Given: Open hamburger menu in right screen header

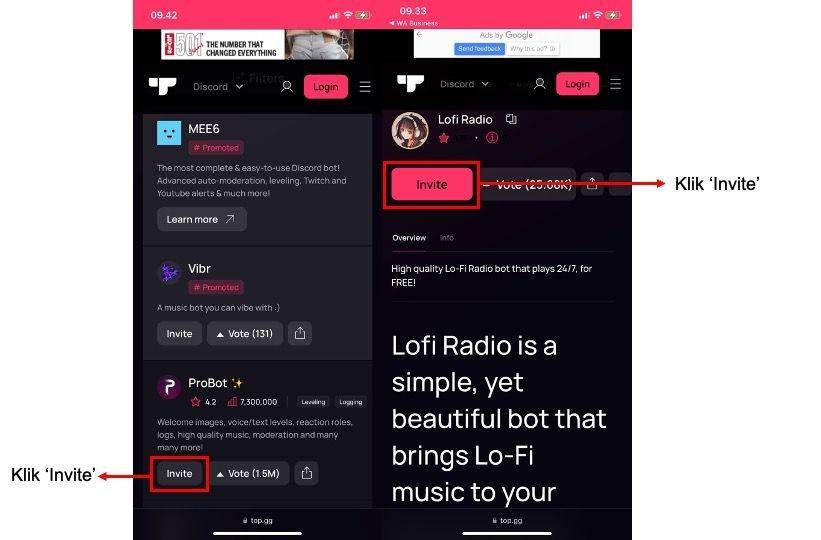Looking at the screenshot, I should tap(615, 84).
